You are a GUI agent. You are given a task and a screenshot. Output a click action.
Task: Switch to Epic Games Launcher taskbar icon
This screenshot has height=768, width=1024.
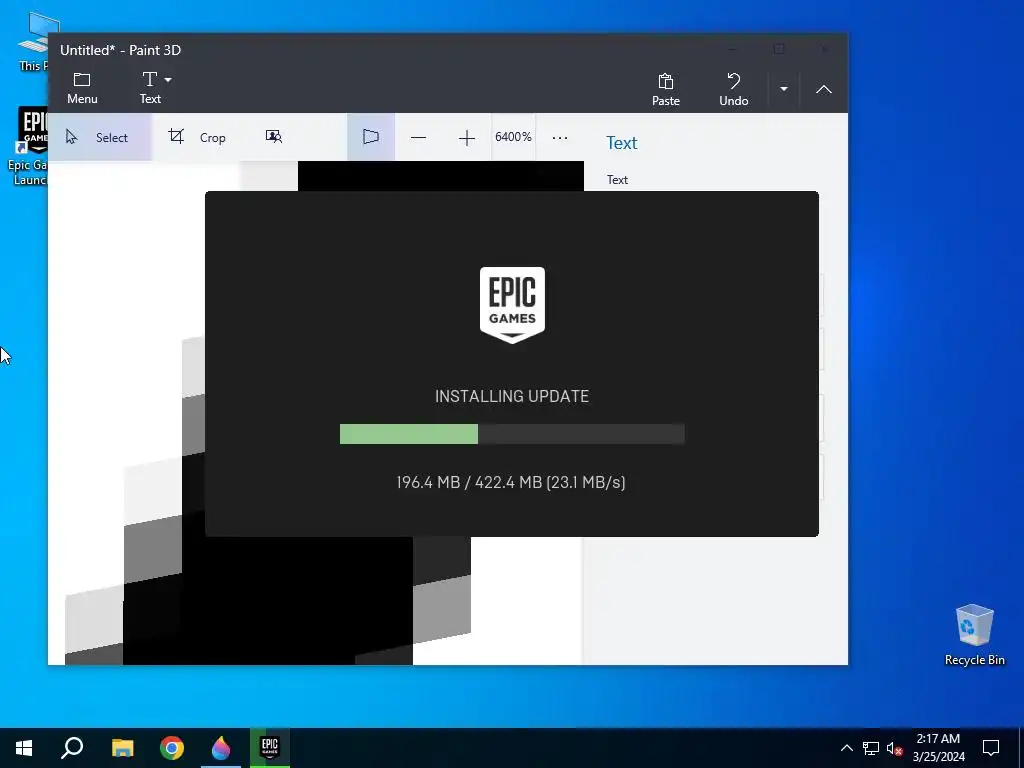[270, 748]
